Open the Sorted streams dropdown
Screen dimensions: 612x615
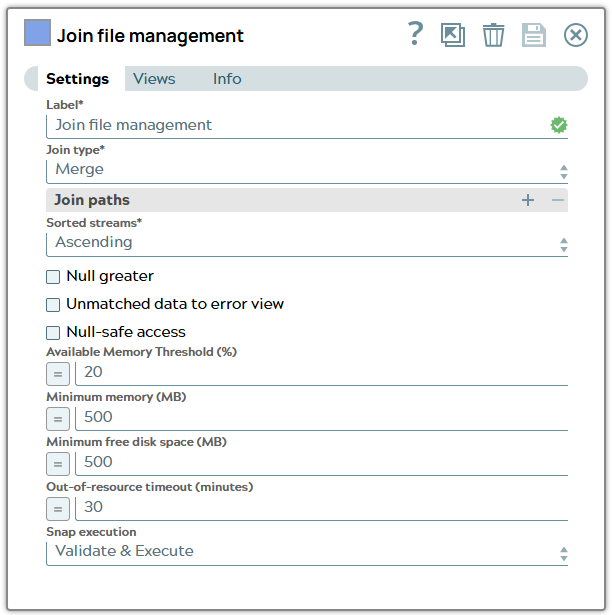click(x=307, y=245)
